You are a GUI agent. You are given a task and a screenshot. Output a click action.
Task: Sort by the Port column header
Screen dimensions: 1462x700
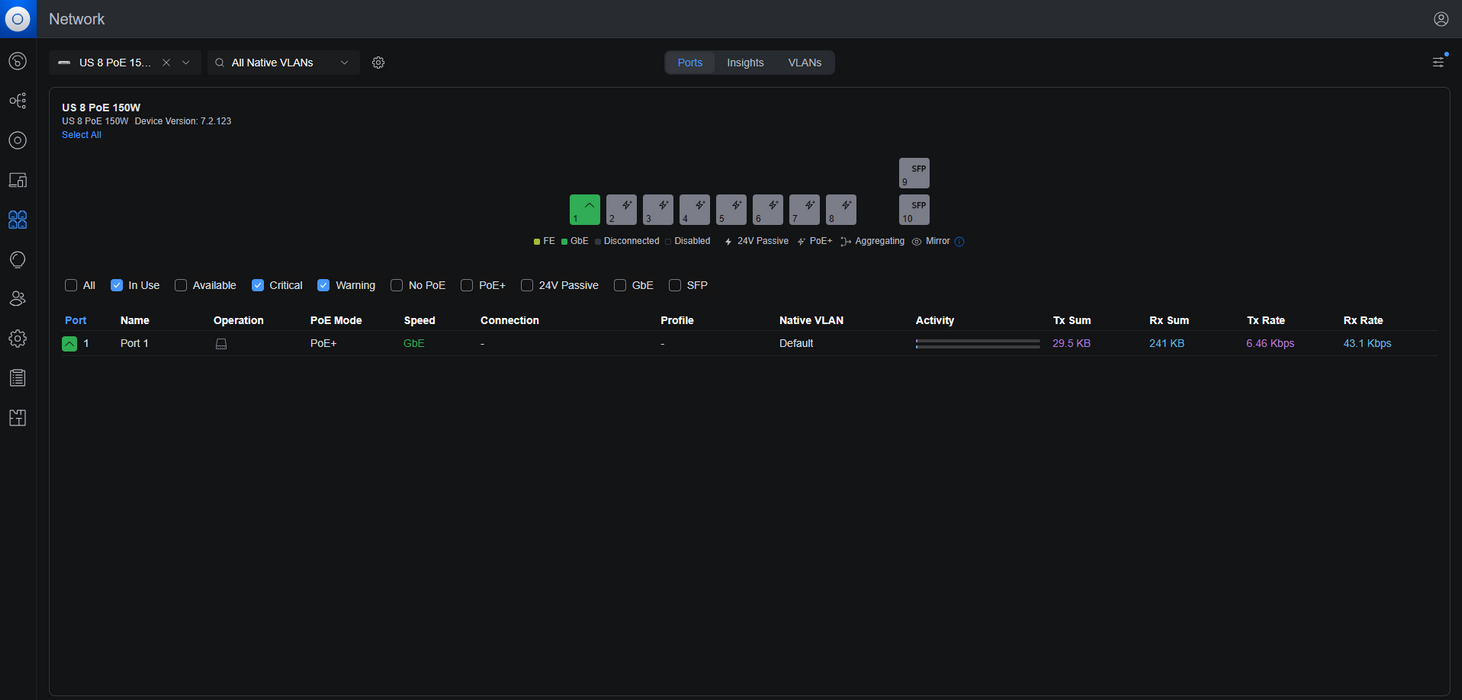(x=76, y=320)
